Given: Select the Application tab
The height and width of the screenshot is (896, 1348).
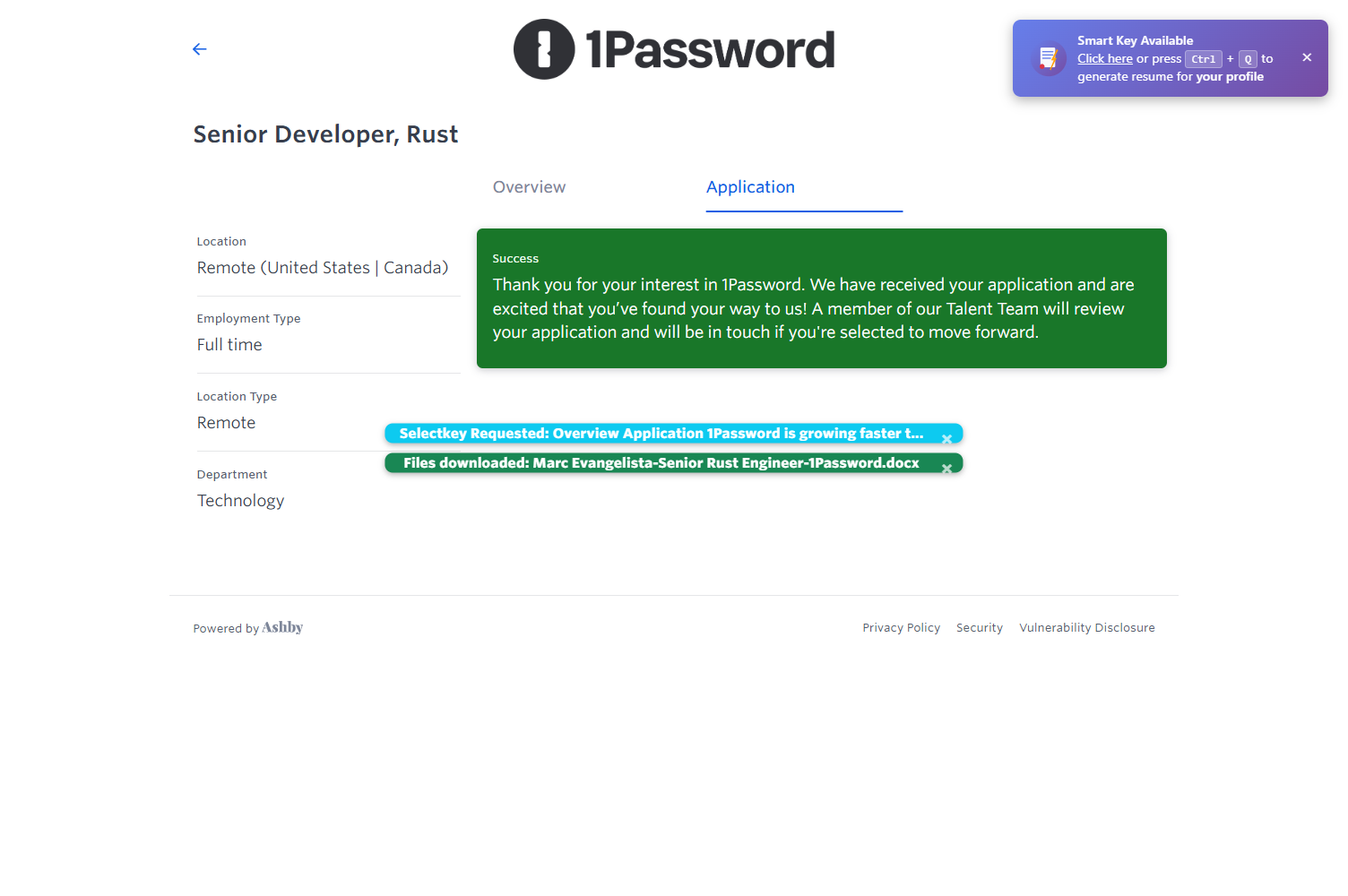Looking at the screenshot, I should (750, 187).
